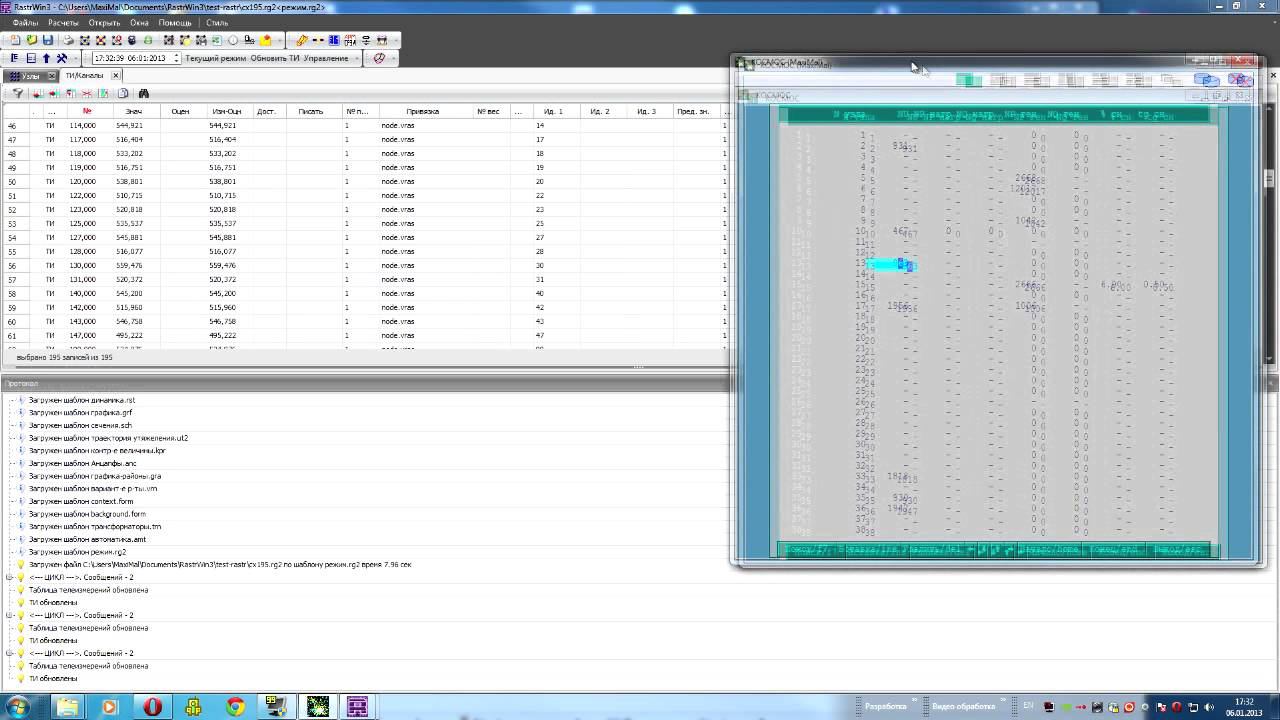
Task: Open dropdown arrow after Управление
Action: pos(357,58)
